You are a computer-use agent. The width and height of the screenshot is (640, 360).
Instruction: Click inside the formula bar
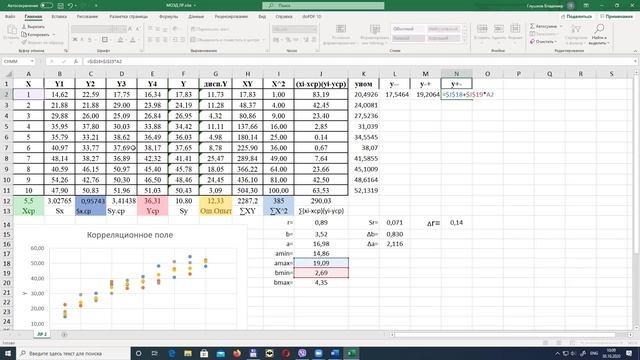pyautogui.click(x=359, y=61)
